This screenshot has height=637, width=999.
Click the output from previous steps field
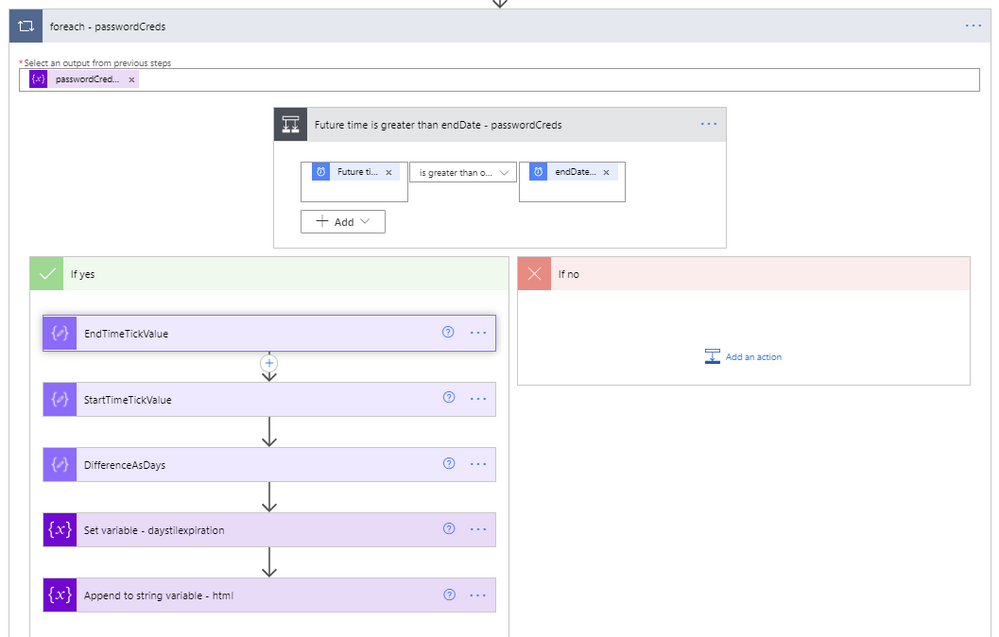coord(499,80)
